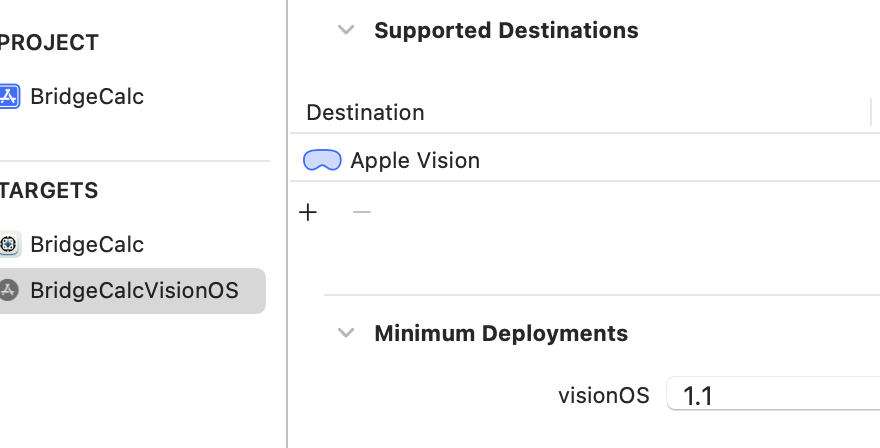The width and height of the screenshot is (880, 448).
Task: Click the Apple Vision headset icon
Action: click(322, 160)
